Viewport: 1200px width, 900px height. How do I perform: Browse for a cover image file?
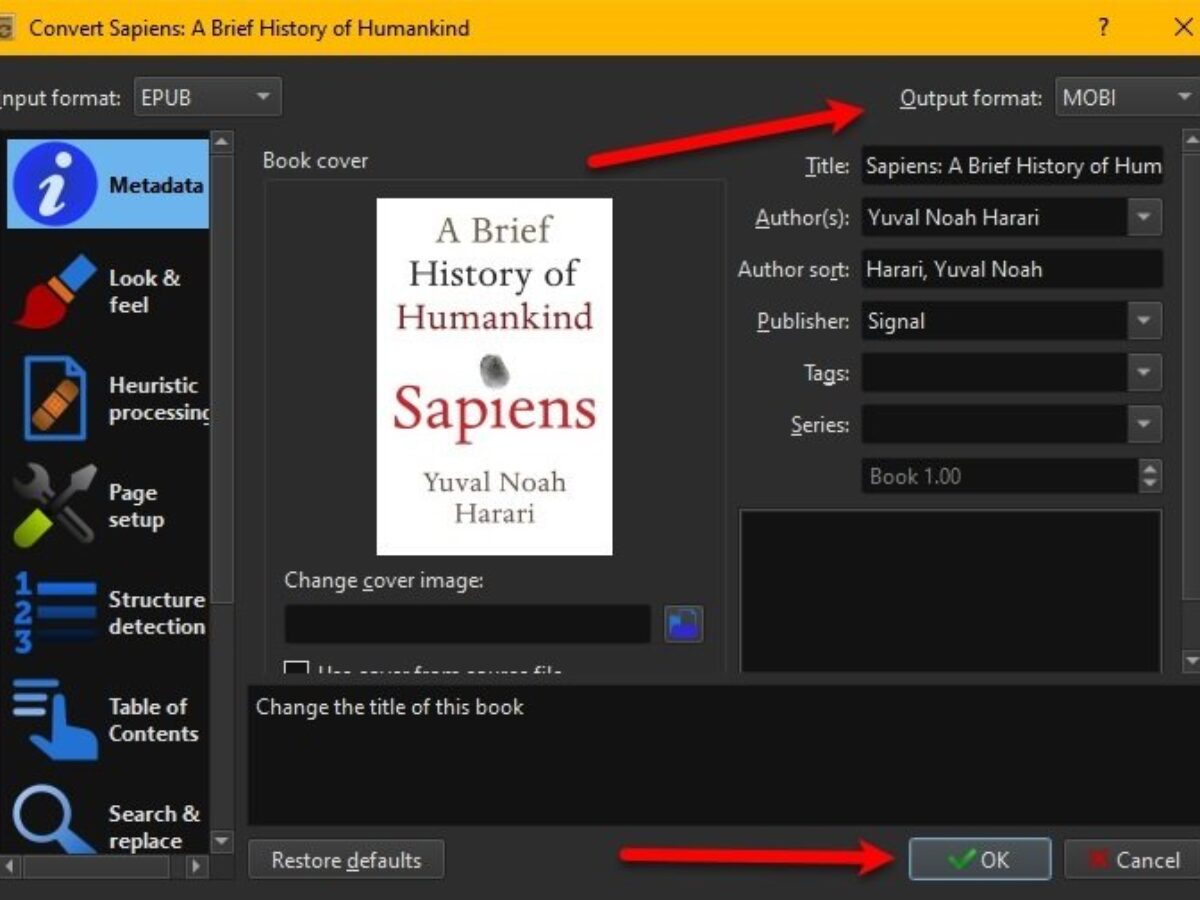[x=684, y=624]
